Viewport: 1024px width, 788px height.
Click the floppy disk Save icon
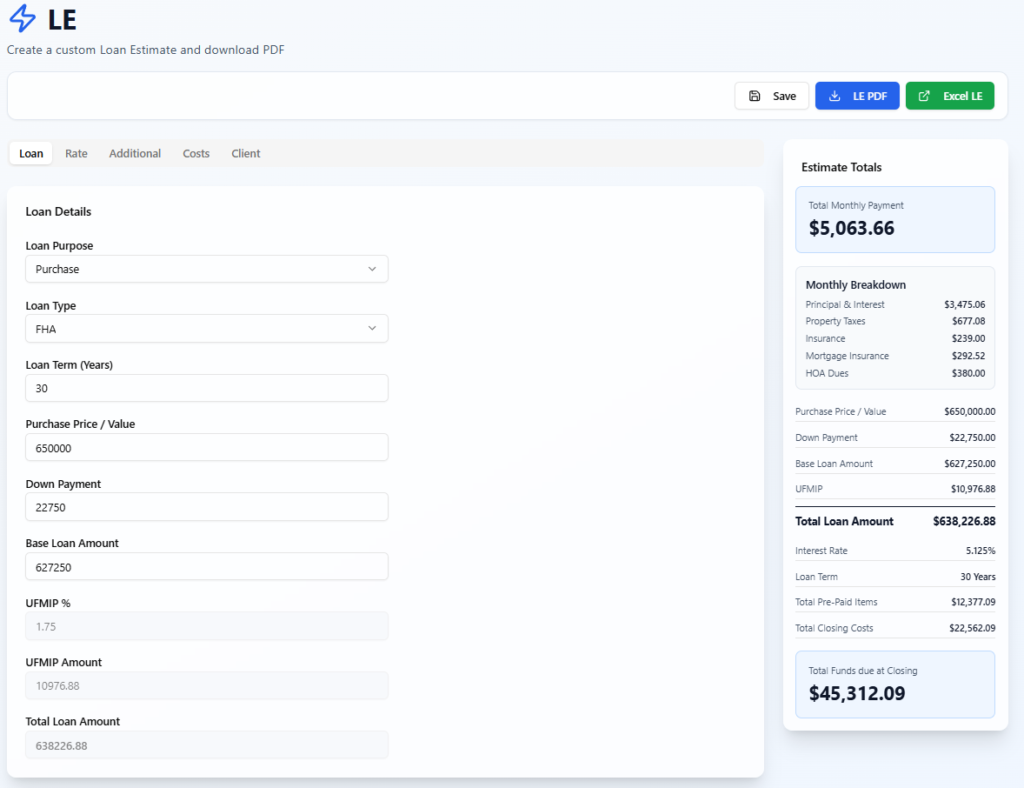click(x=755, y=96)
